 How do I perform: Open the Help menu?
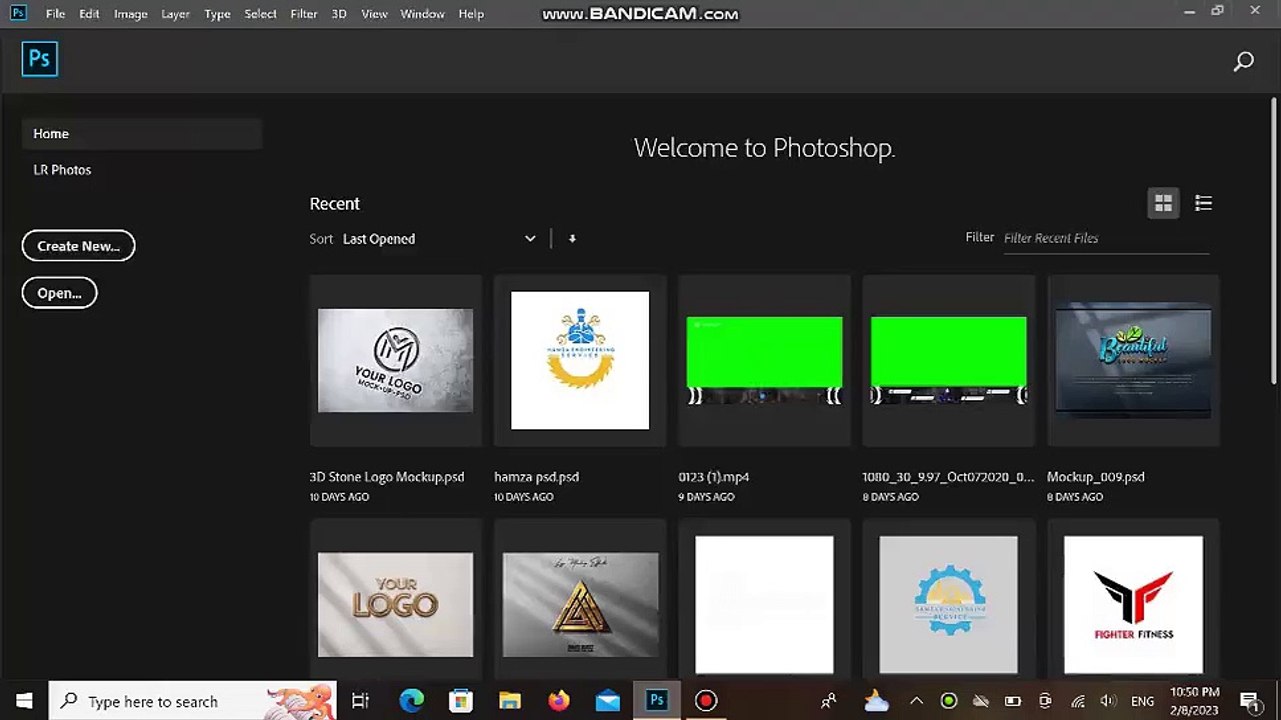point(471,14)
